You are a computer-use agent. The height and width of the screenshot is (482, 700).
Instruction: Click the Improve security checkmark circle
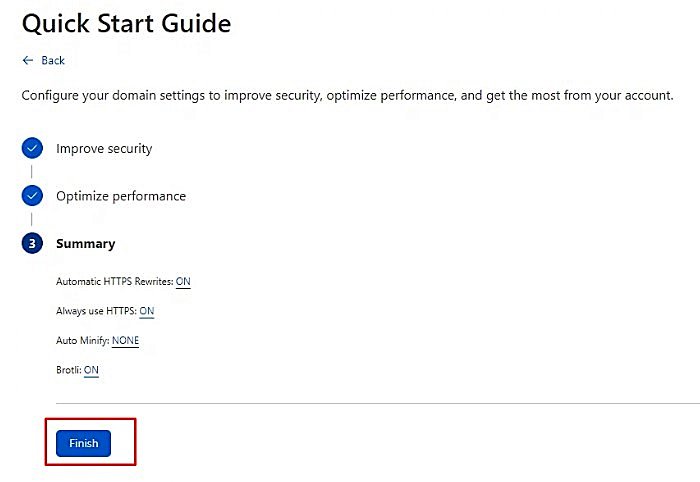click(x=32, y=148)
